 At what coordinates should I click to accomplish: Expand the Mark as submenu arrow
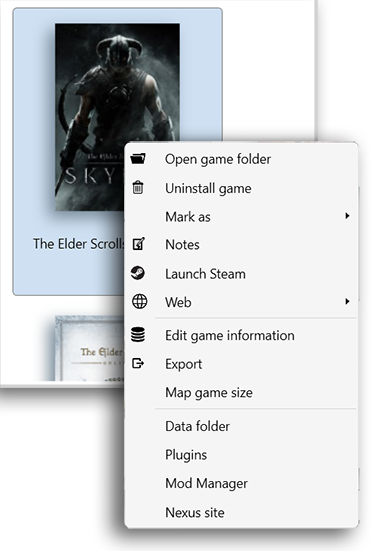[x=347, y=216]
